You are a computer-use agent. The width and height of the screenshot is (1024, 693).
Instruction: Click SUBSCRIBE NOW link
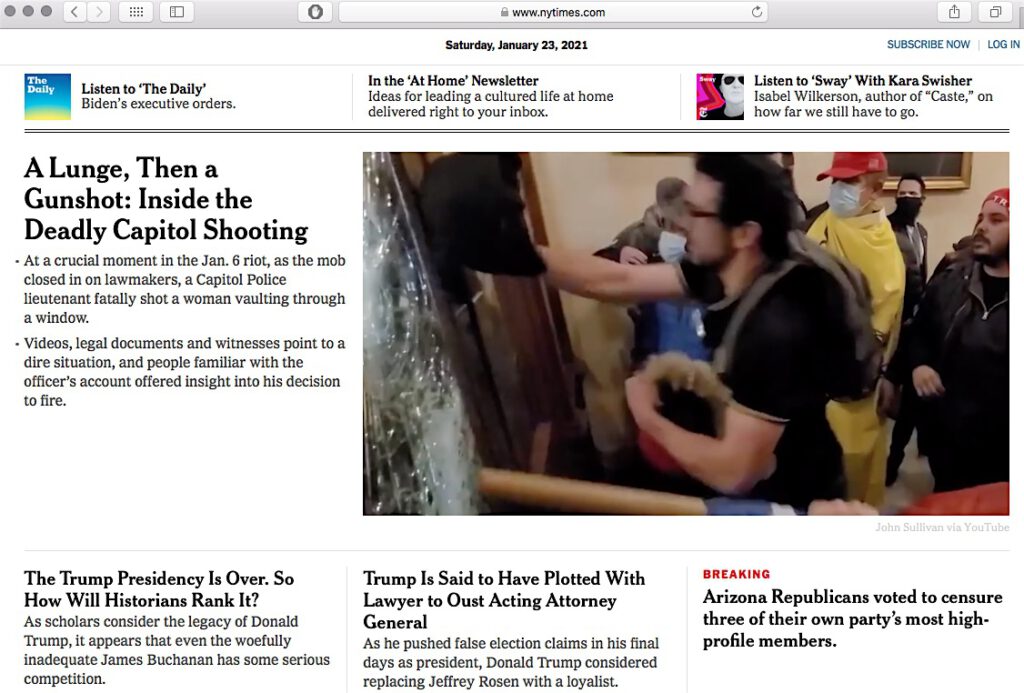(x=928, y=44)
